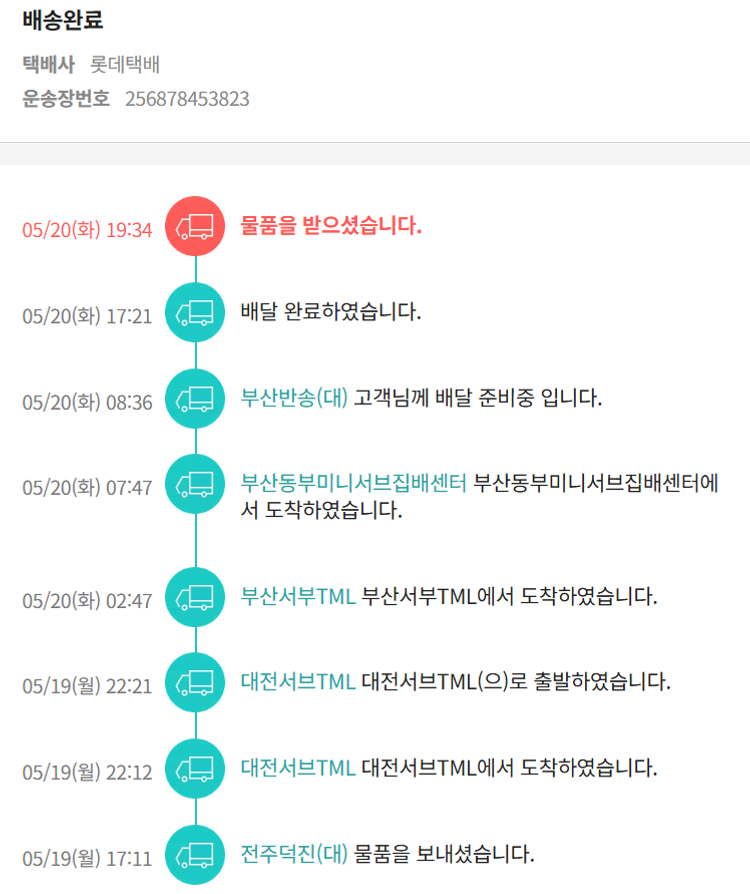Click the truck icon beside 배달 완료하였습니다

click(x=195, y=313)
